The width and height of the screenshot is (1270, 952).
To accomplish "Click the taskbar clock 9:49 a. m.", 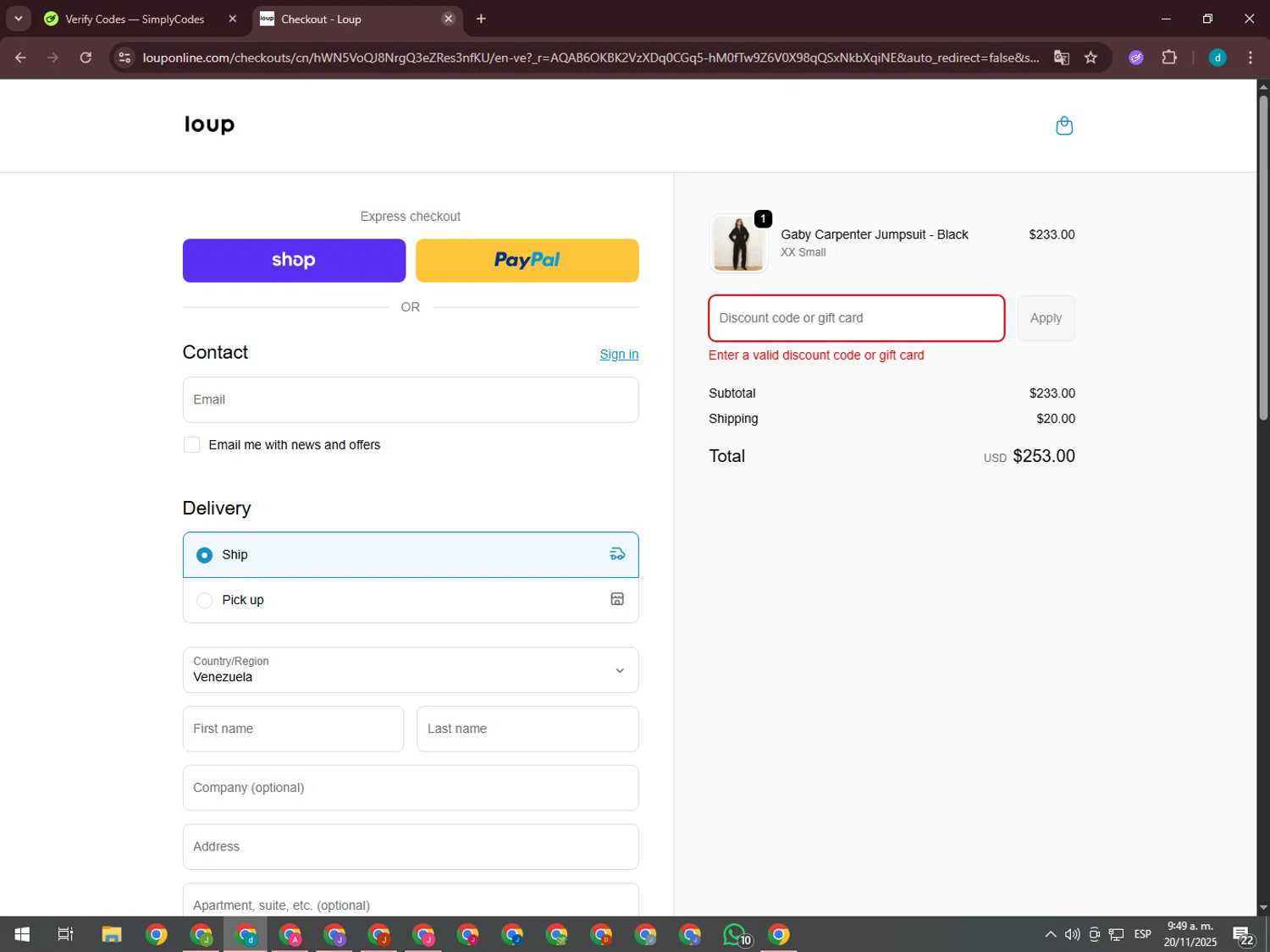I will coord(1190,934).
